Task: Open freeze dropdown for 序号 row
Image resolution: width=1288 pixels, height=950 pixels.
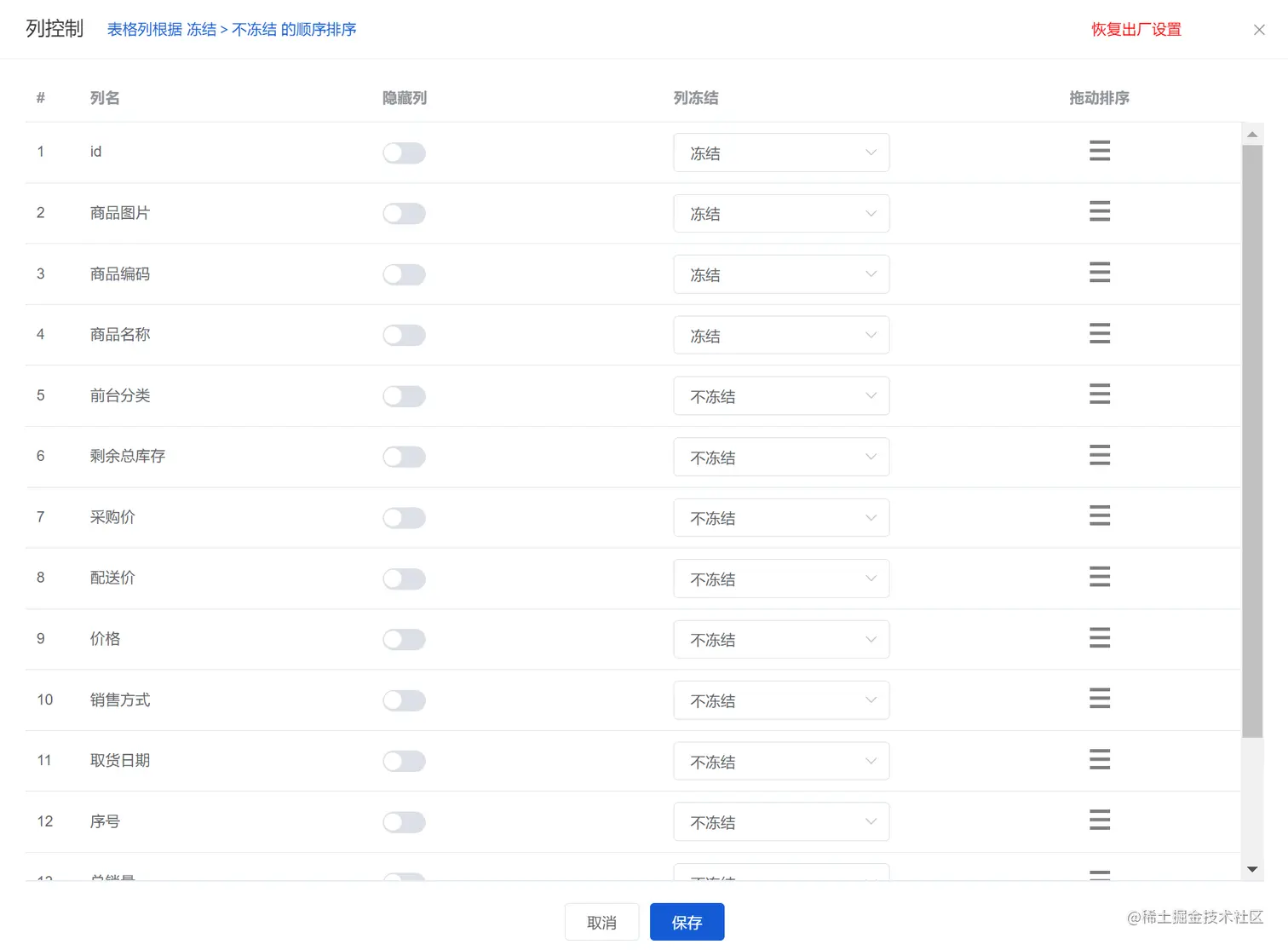Action: click(x=781, y=823)
